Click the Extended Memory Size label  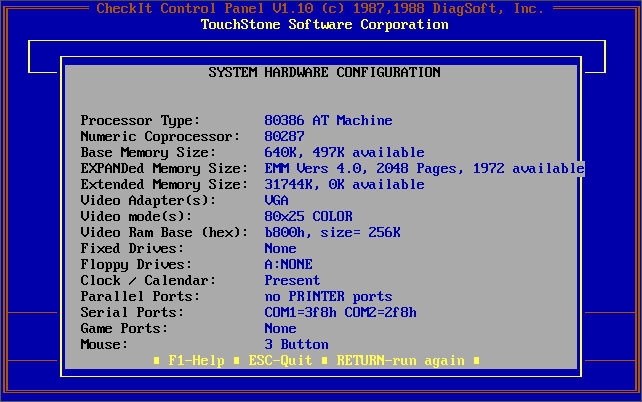click(x=164, y=185)
